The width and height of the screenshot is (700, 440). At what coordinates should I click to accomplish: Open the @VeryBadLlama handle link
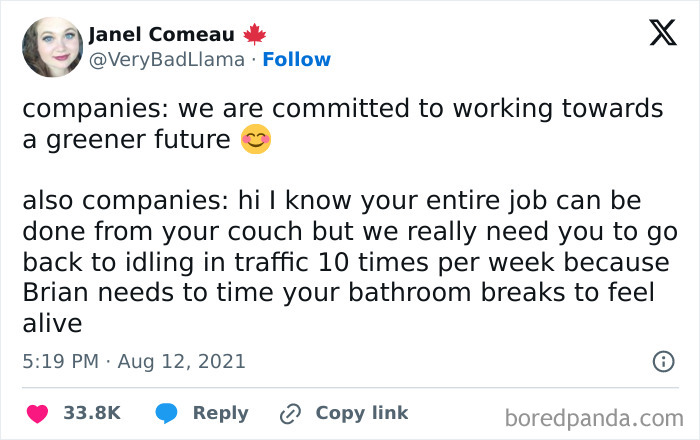tap(166, 59)
